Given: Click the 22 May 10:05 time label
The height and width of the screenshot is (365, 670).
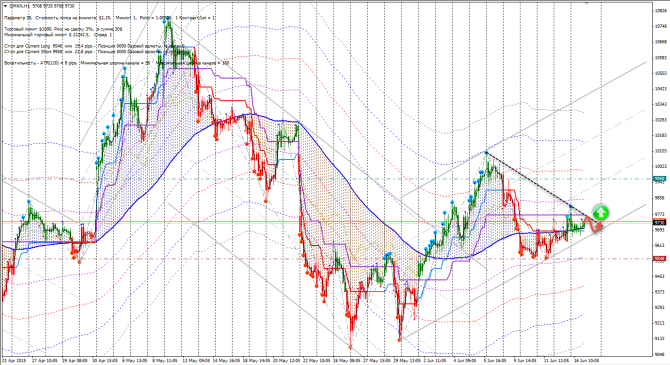Looking at the screenshot, I should 316,360.
